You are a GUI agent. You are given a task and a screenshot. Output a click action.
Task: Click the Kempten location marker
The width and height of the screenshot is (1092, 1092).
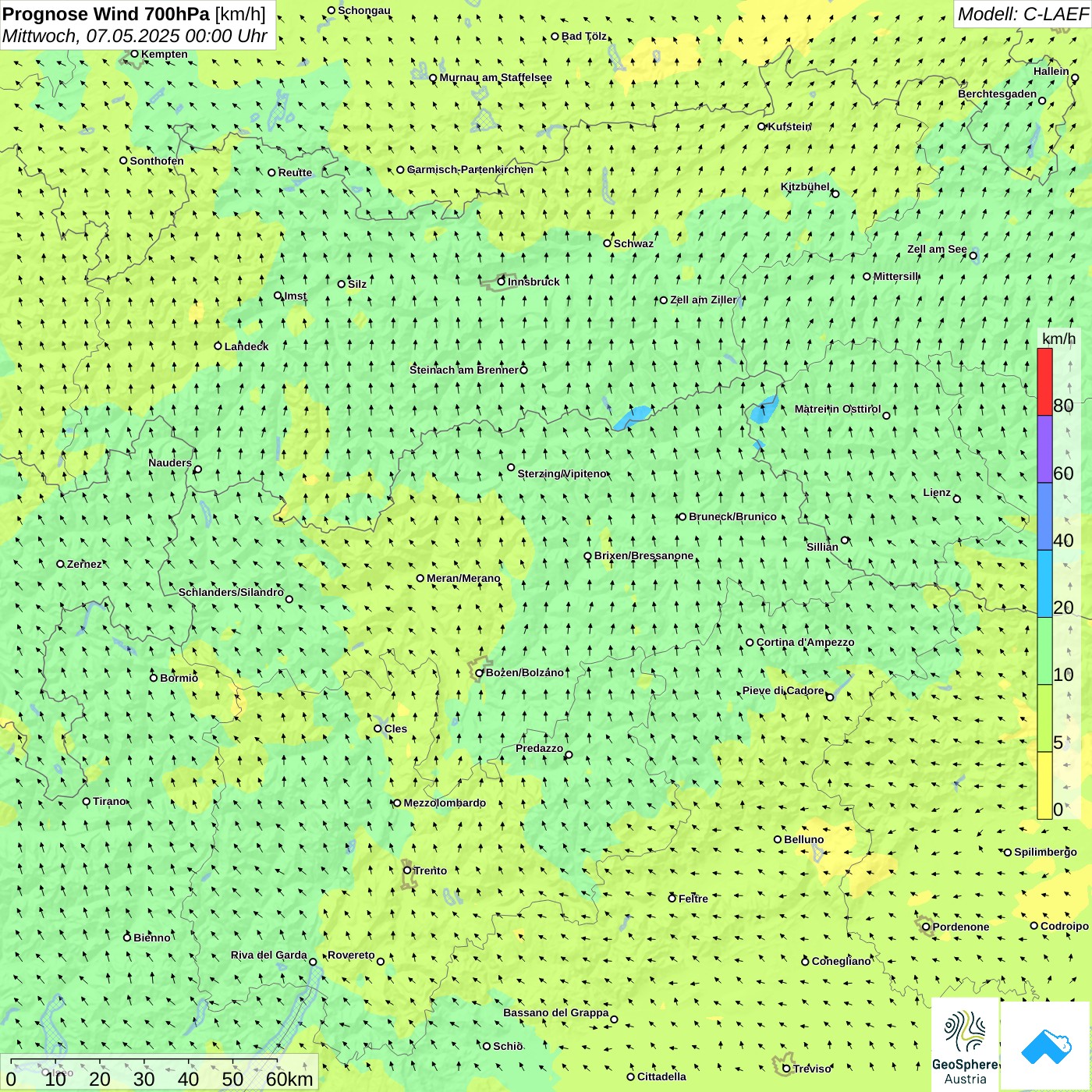pyautogui.click(x=134, y=54)
